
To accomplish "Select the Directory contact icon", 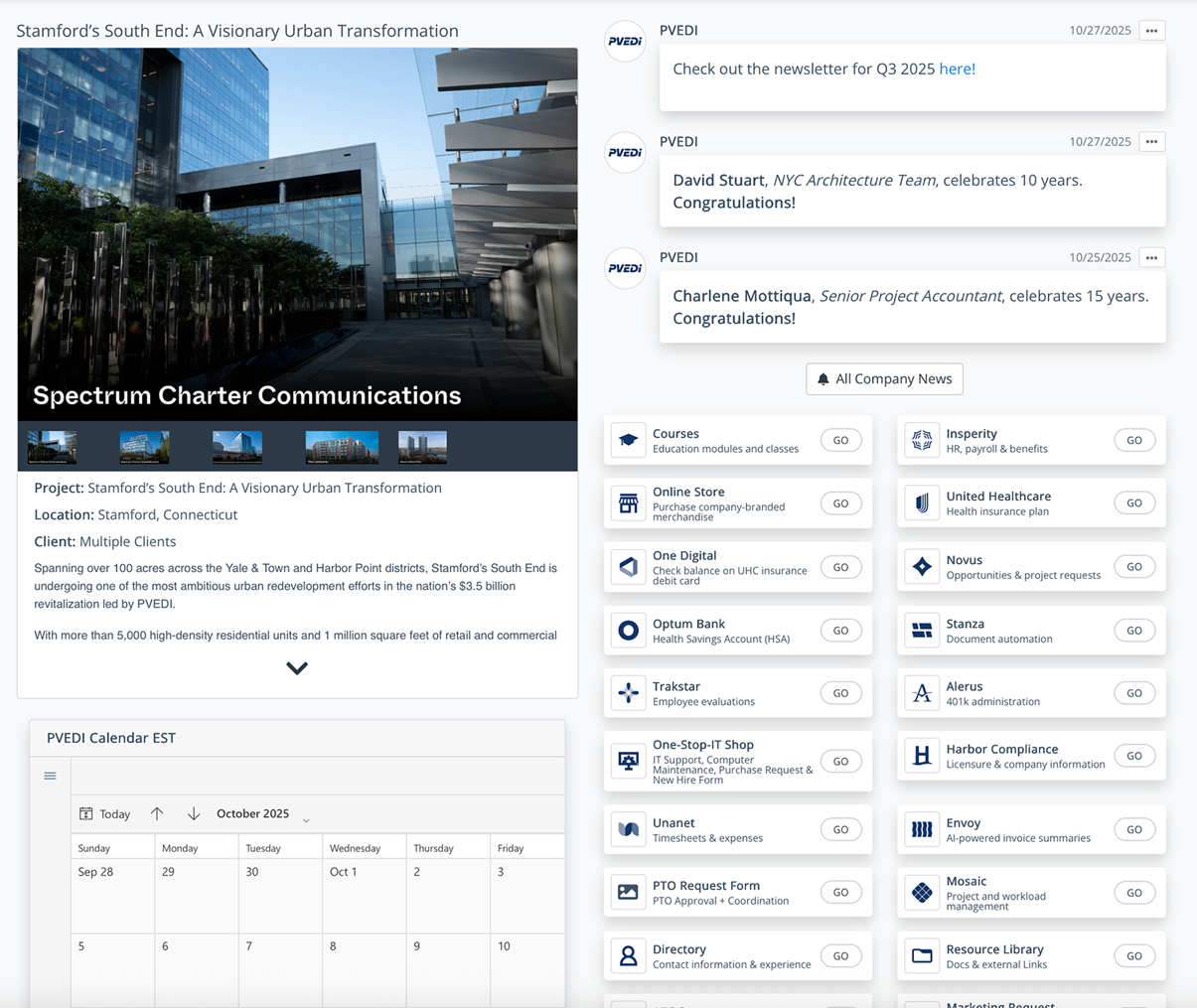I will (628, 955).
